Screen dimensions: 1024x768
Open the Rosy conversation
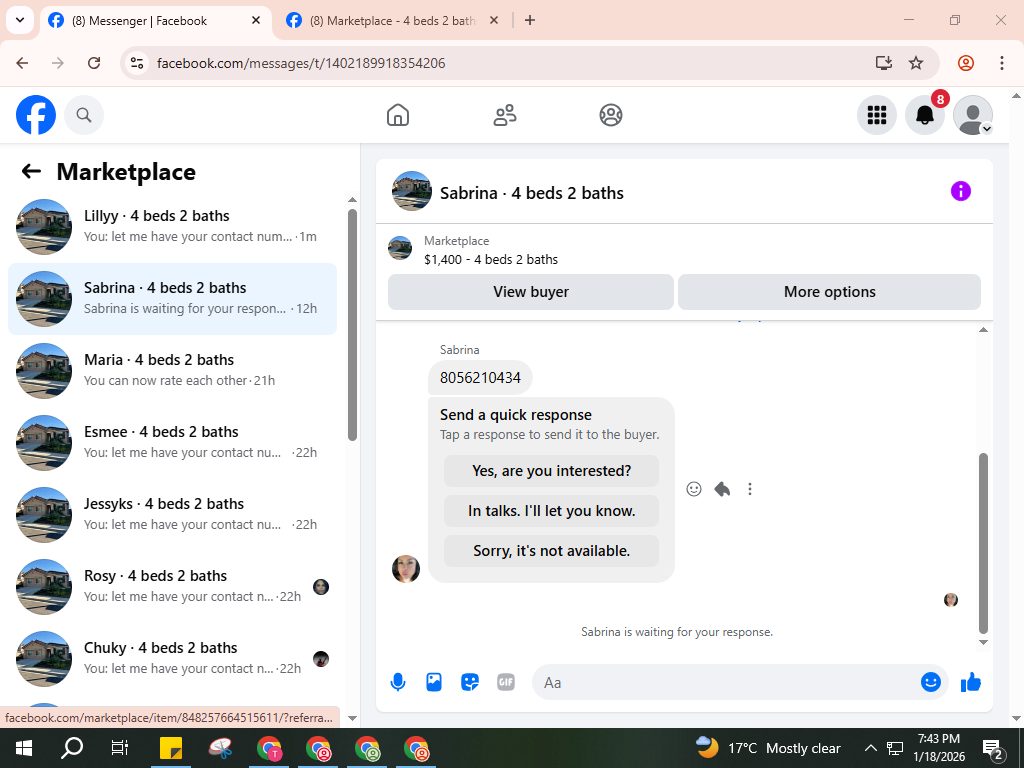172,586
